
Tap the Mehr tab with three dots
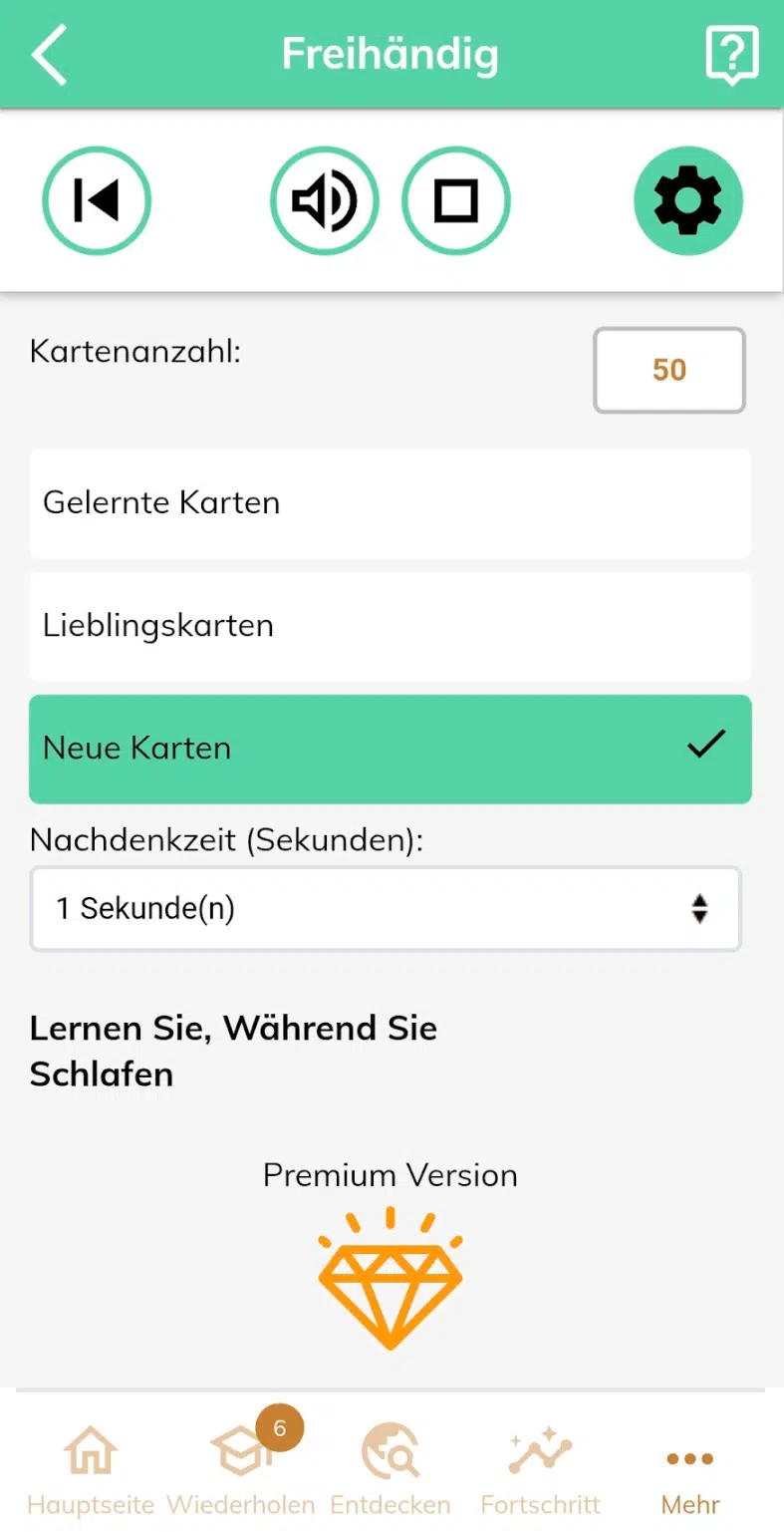(x=690, y=1470)
